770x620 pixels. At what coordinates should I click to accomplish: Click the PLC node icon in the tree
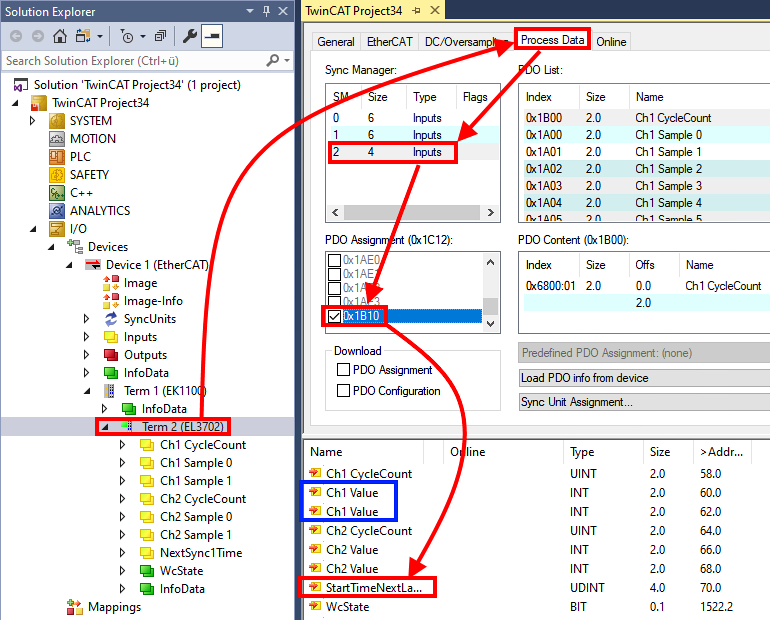click(x=56, y=157)
